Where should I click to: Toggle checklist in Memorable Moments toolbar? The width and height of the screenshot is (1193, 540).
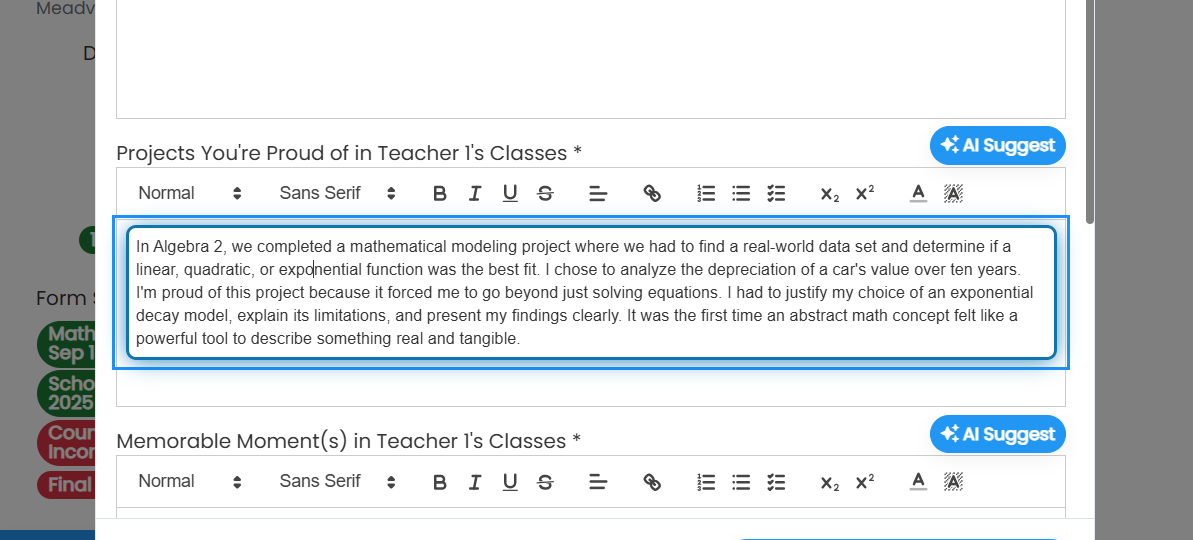776,481
